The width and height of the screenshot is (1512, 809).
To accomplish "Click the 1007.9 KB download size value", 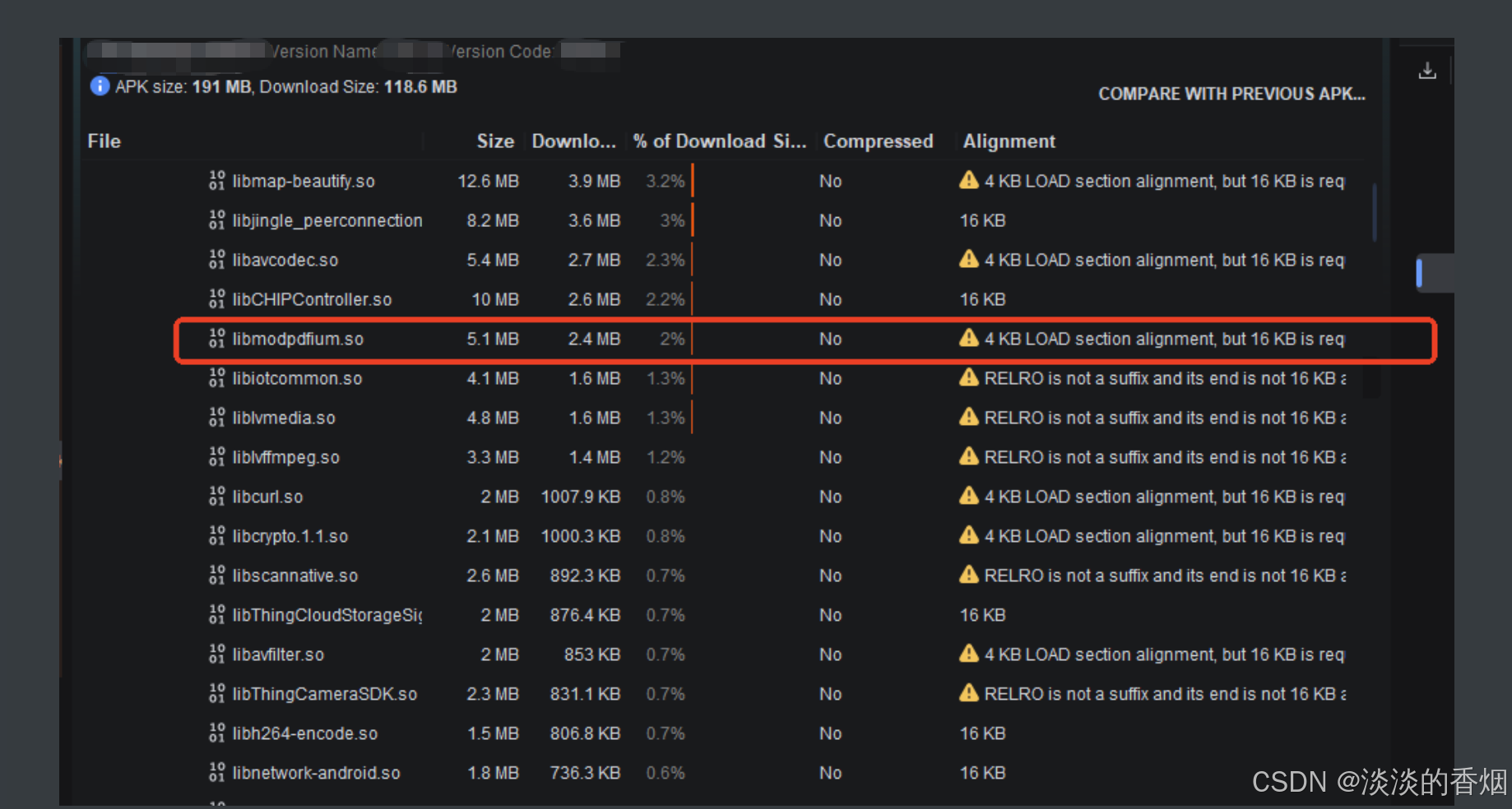I will (581, 497).
